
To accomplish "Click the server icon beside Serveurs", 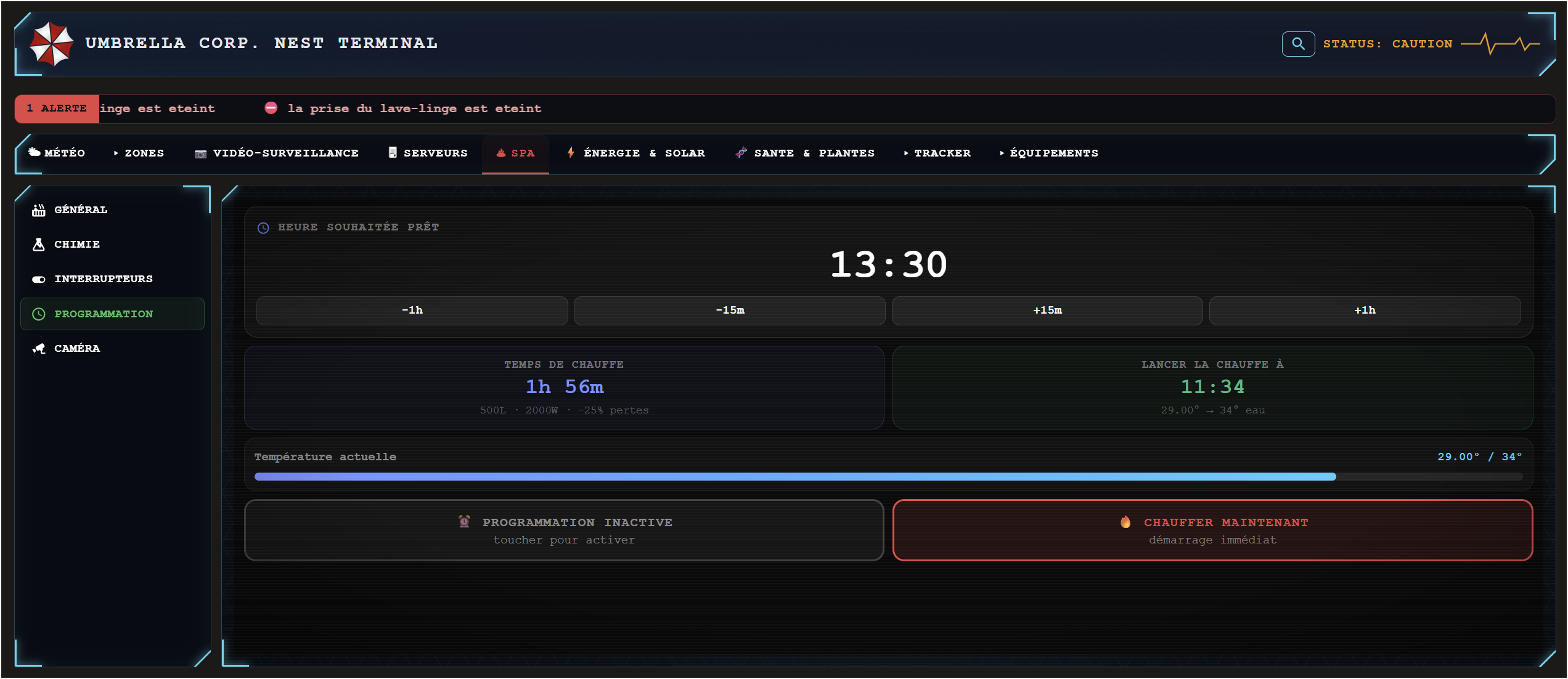I will point(393,152).
